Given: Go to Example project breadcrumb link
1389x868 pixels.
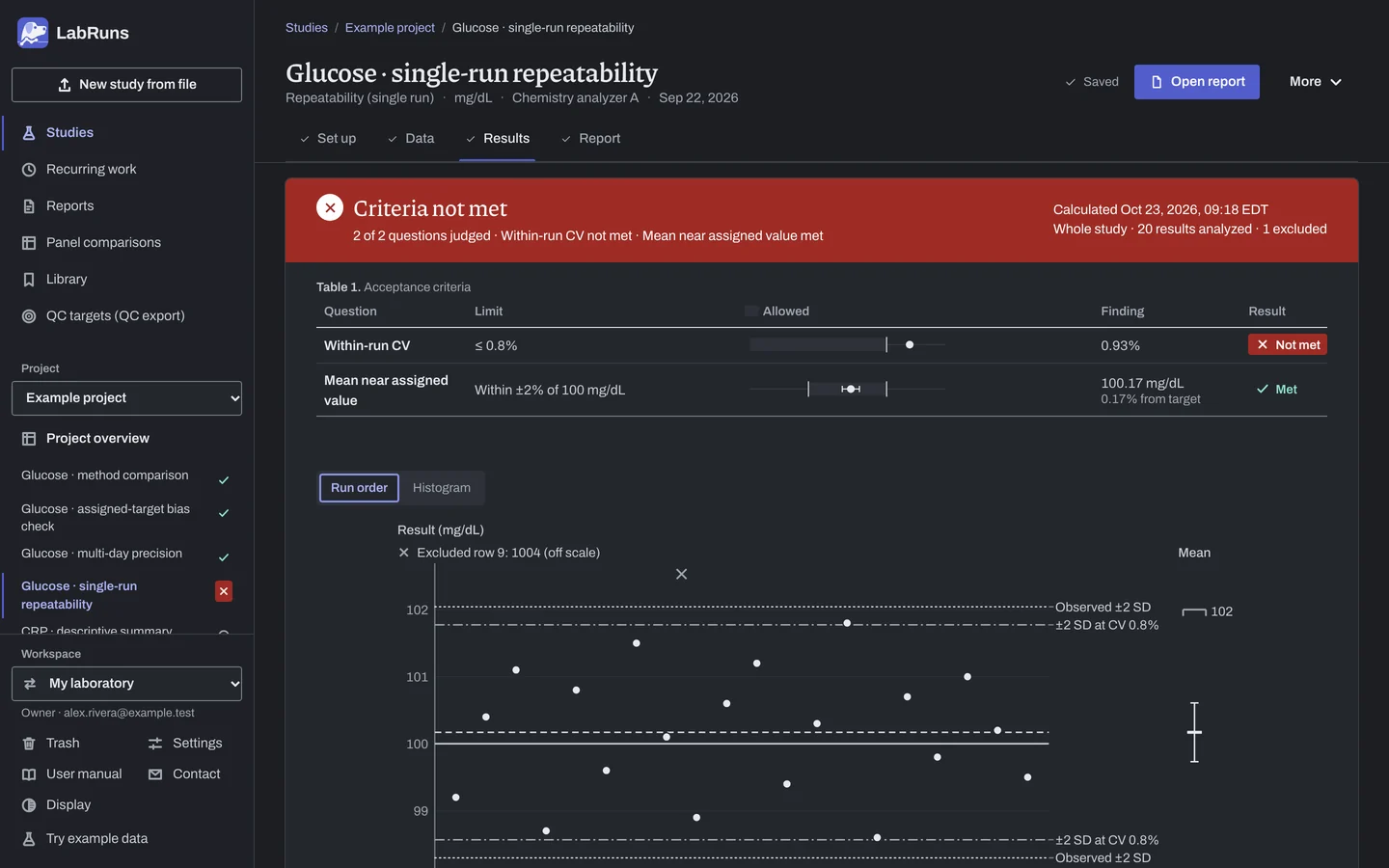Looking at the screenshot, I should (x=390, y=28).
